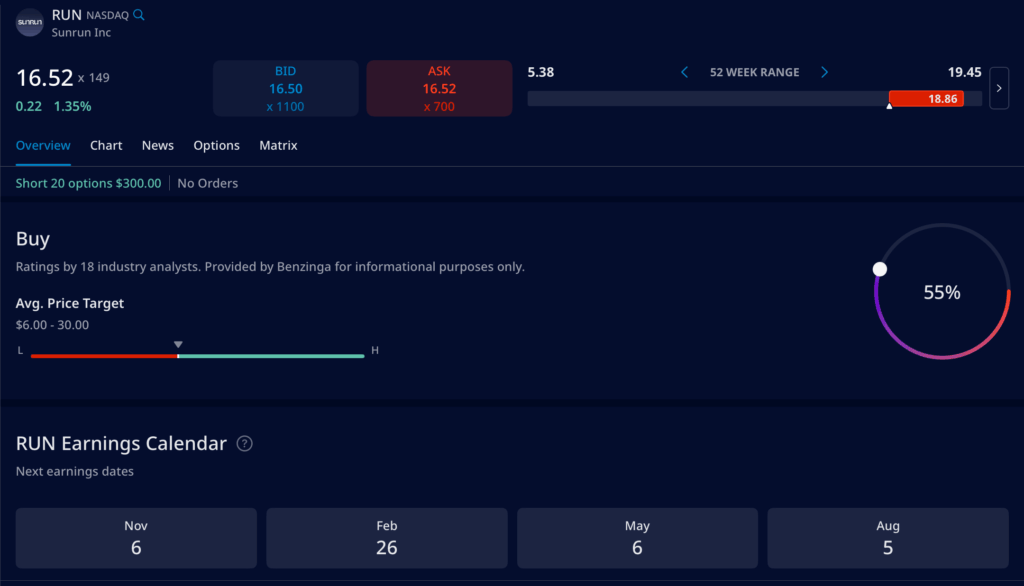Select the Nov 6 earnings date card

coord(136,537)
